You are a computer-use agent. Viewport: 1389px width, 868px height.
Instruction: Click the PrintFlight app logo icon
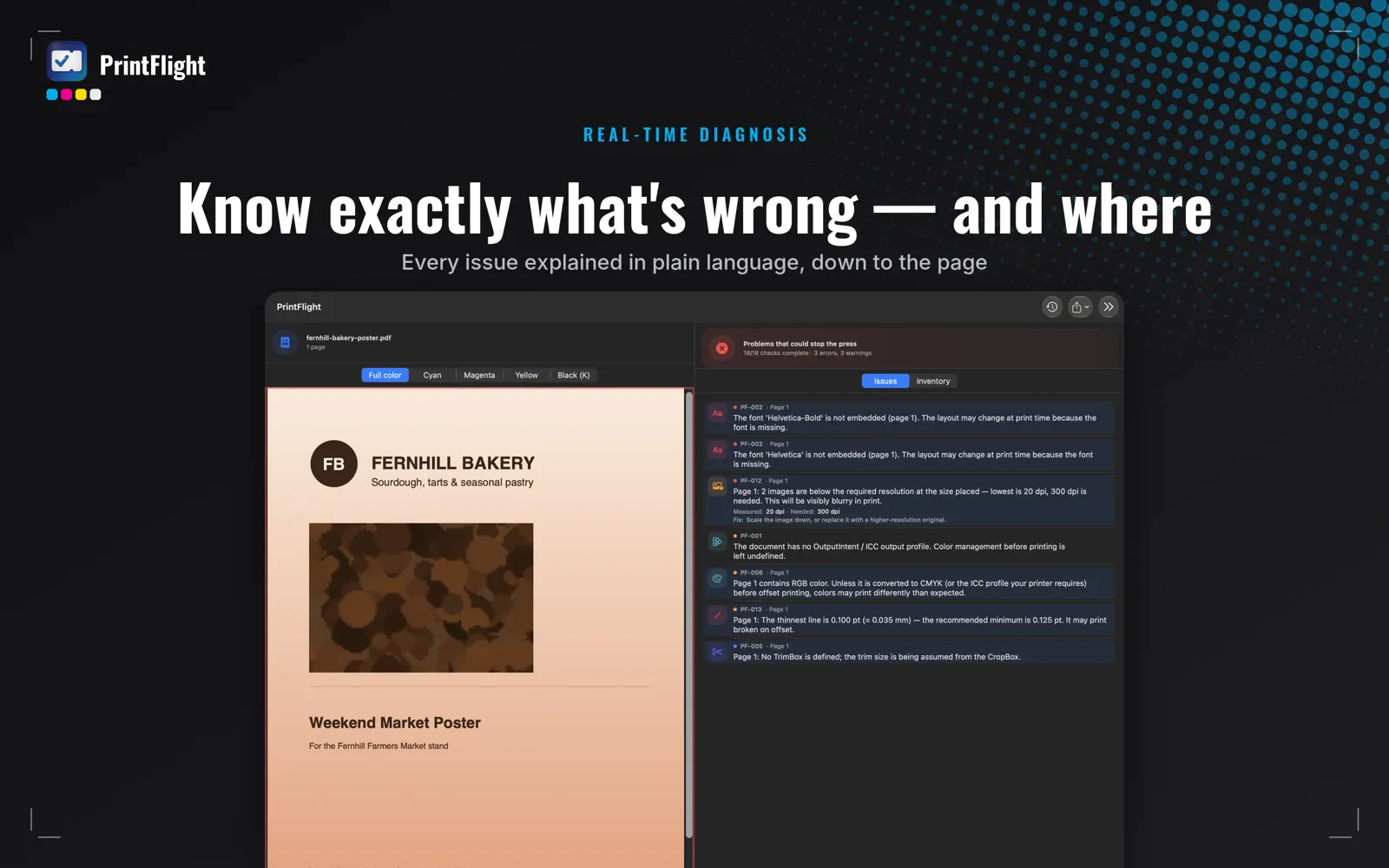(67, 61)
